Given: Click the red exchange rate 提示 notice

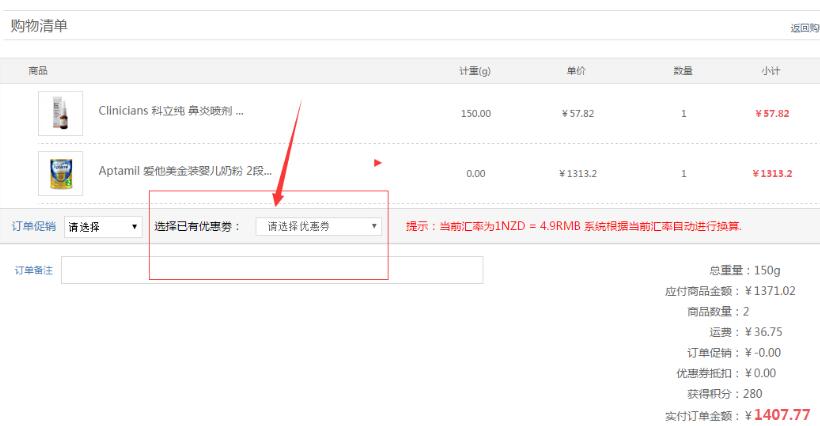Looking at the screenshot, I should coord(574,226).
